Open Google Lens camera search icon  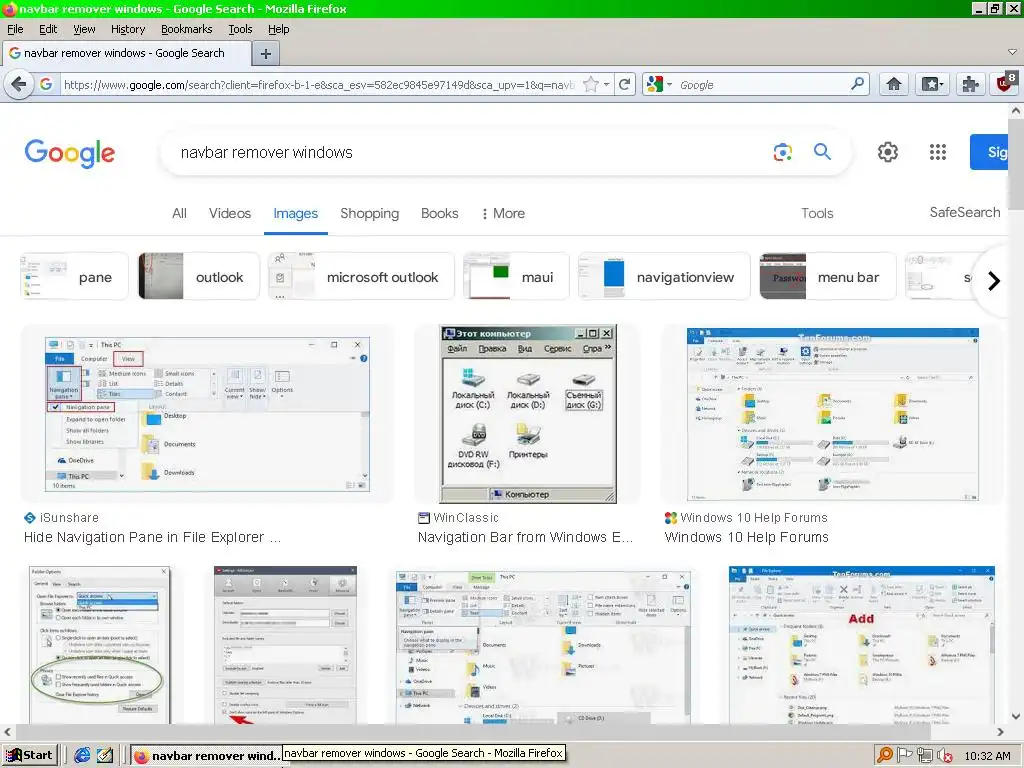(x=782, y=152)
